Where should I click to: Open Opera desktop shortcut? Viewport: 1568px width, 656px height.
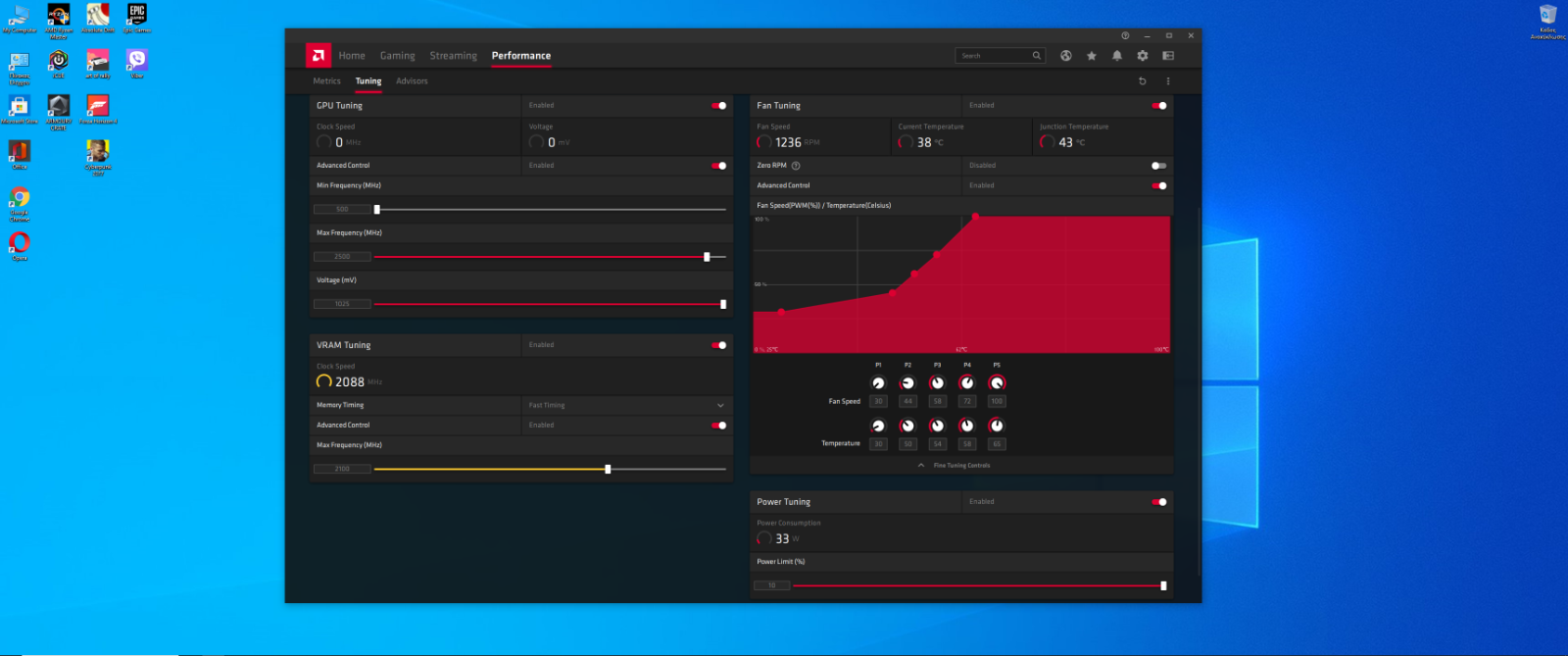click(20, 246)
